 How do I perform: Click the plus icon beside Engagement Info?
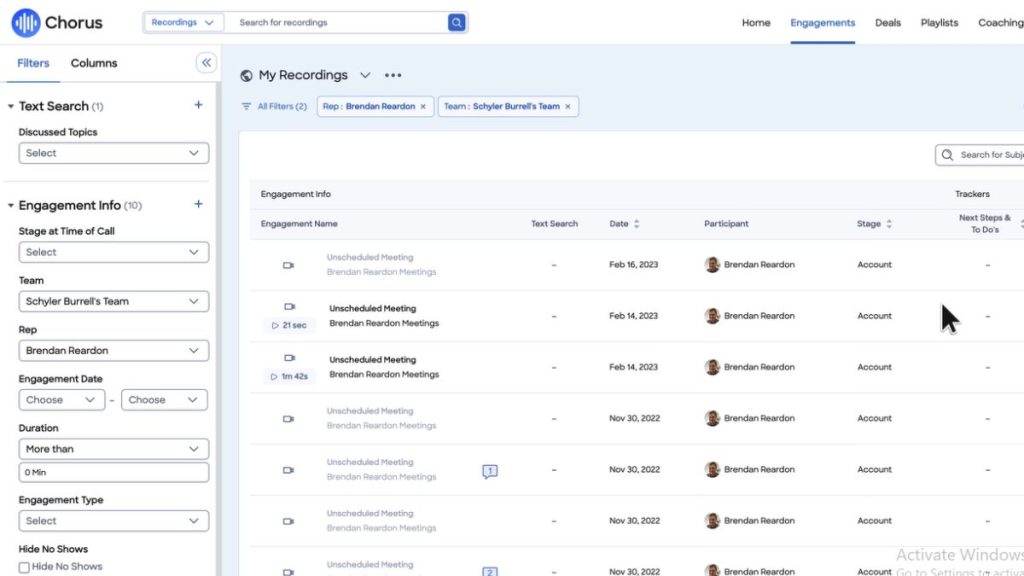click(198, 204)
